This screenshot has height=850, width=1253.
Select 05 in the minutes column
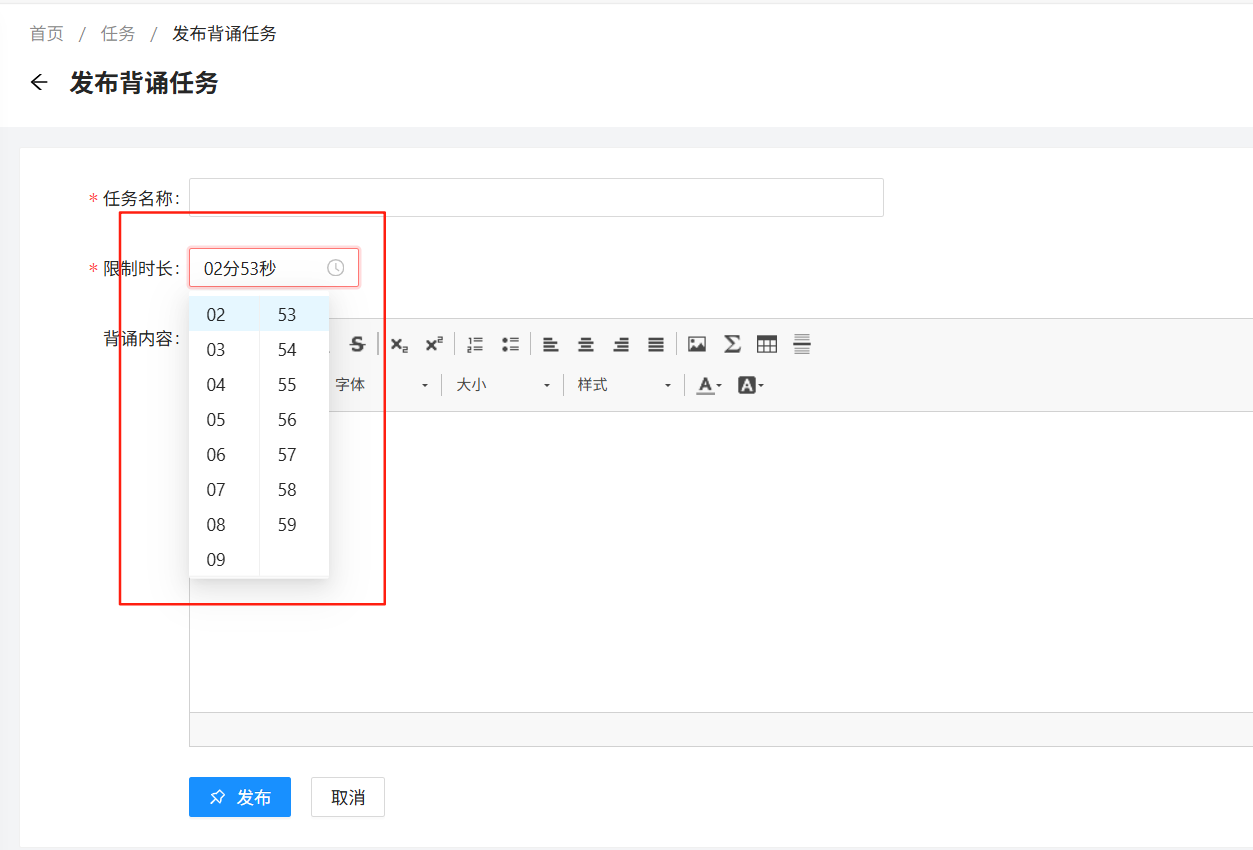click(224, 419)
